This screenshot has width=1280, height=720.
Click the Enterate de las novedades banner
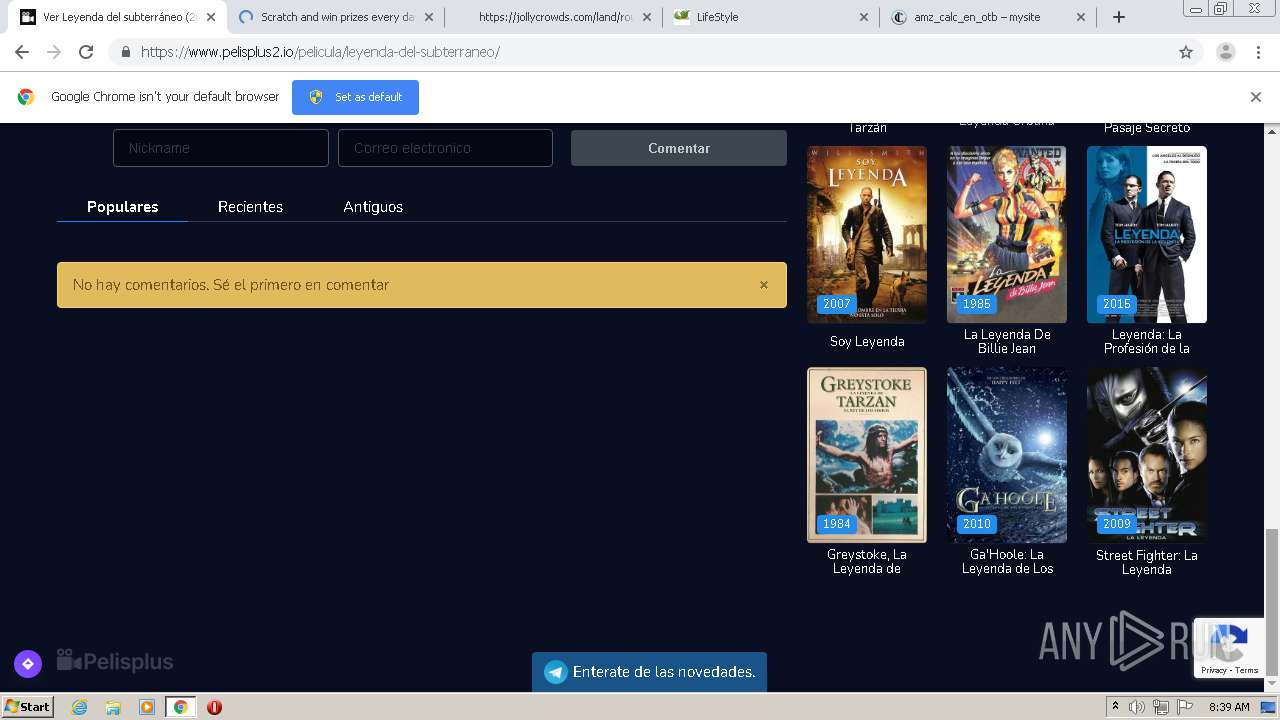pyautogui.click(x=649, y=672)
